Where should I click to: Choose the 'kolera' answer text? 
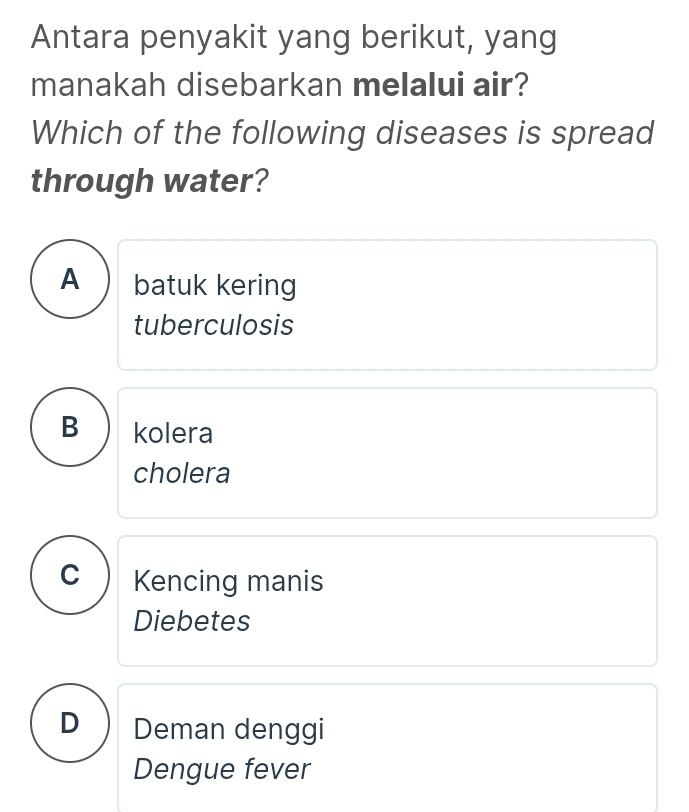(173, 434)
